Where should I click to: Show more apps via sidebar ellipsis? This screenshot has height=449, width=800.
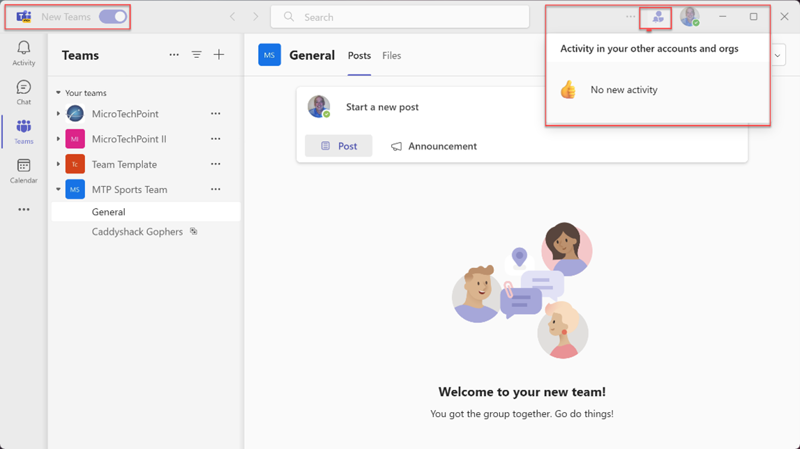click(23, 209)
